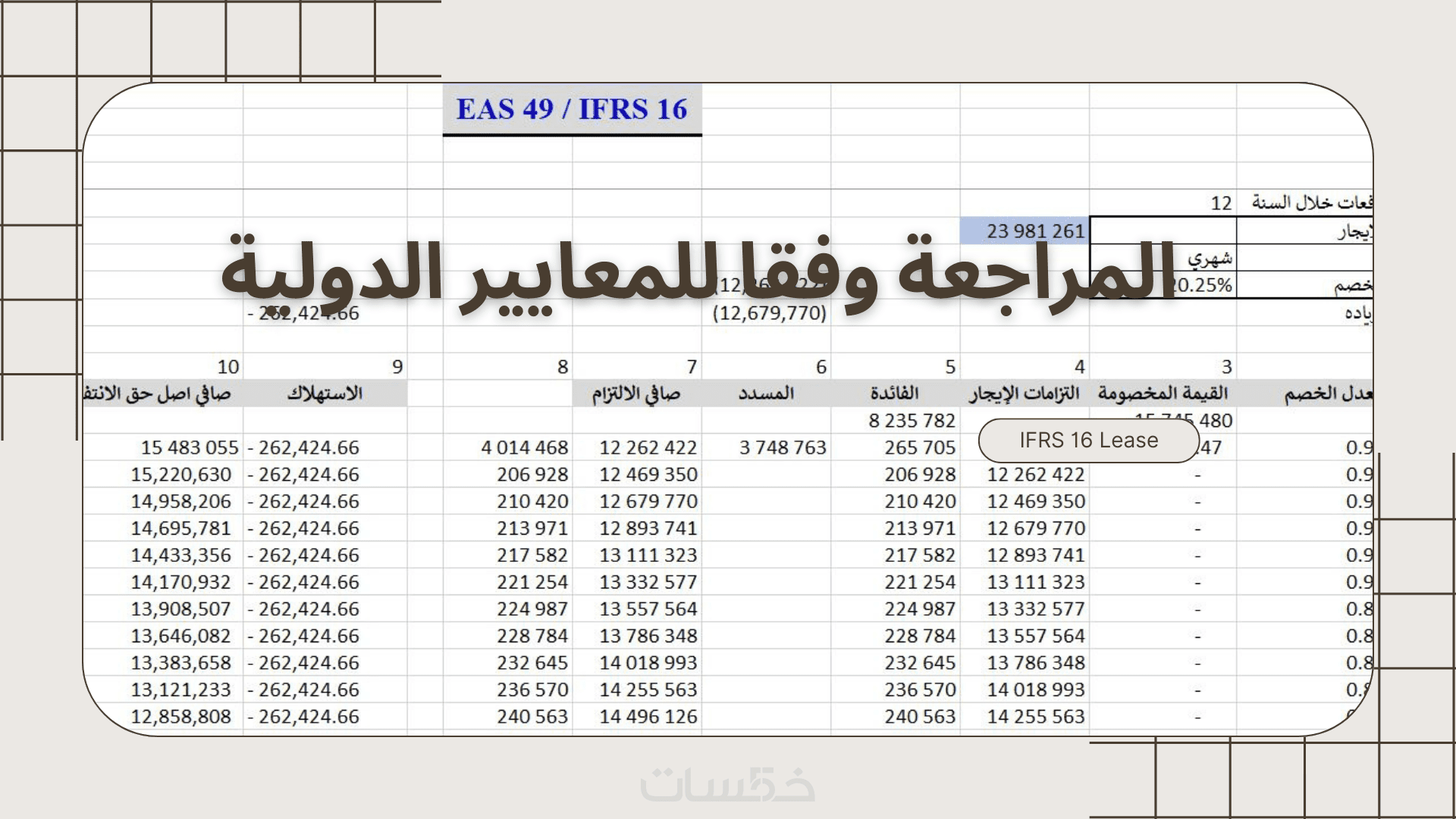Click the large Arabic heading text

point(698,273)
